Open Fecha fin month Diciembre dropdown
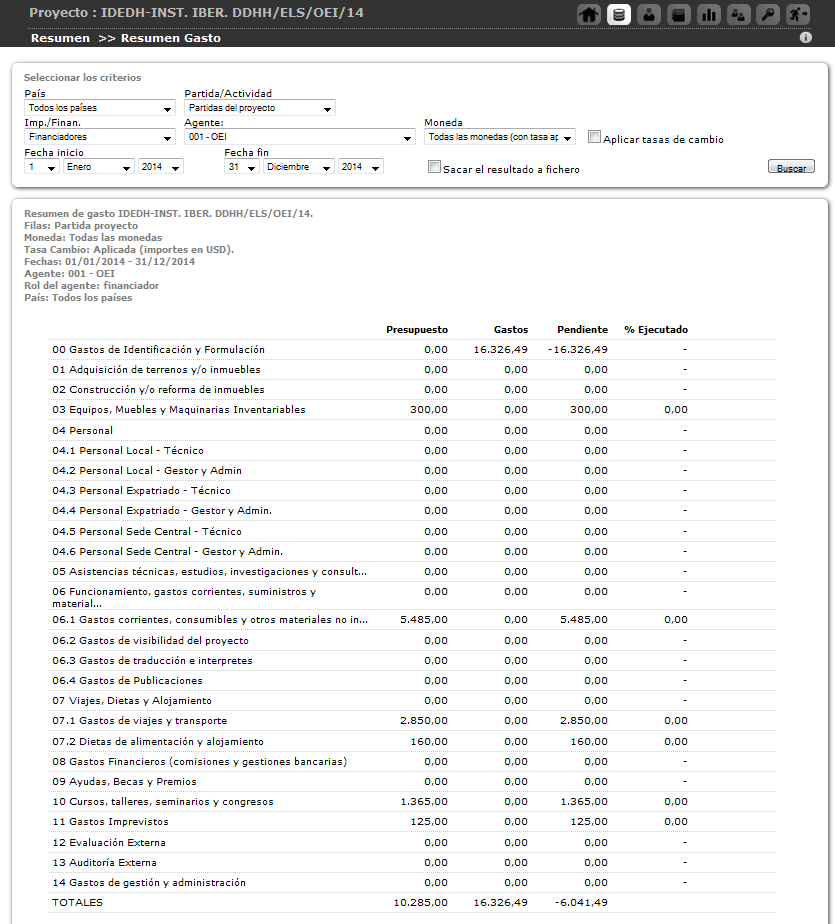 tap(299, 167)
